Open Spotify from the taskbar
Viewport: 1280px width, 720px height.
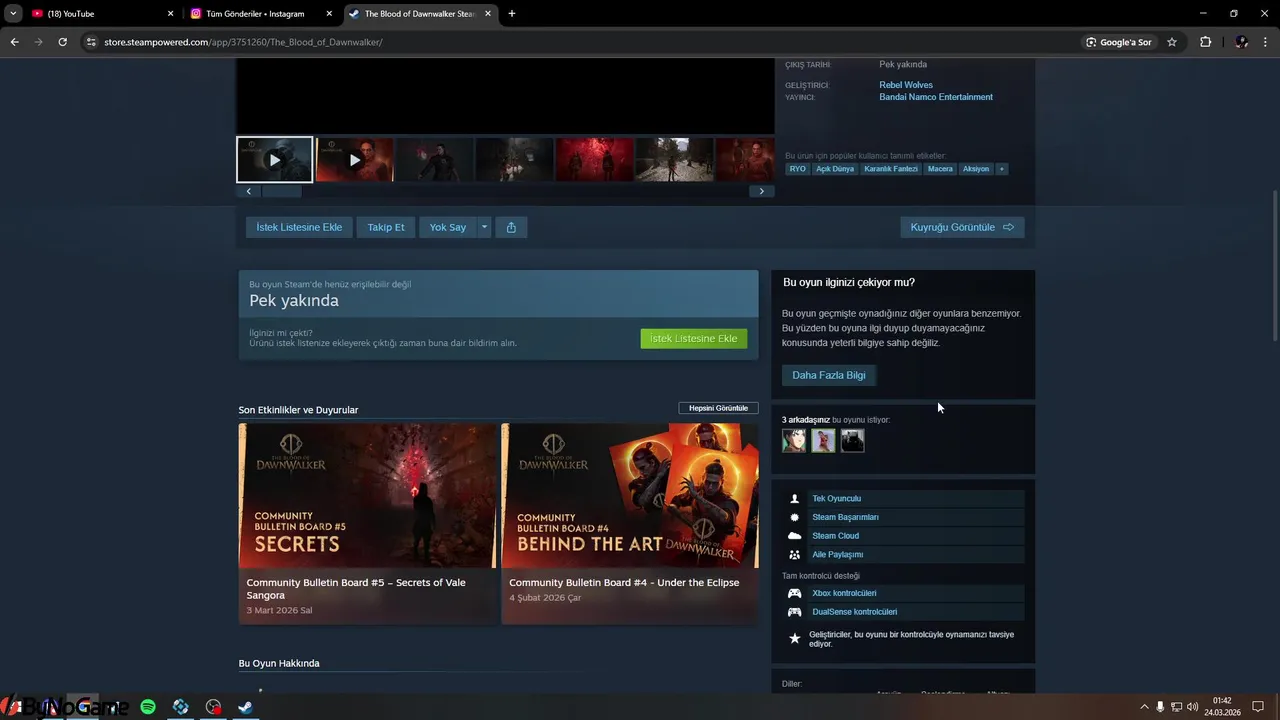point(148,707)
